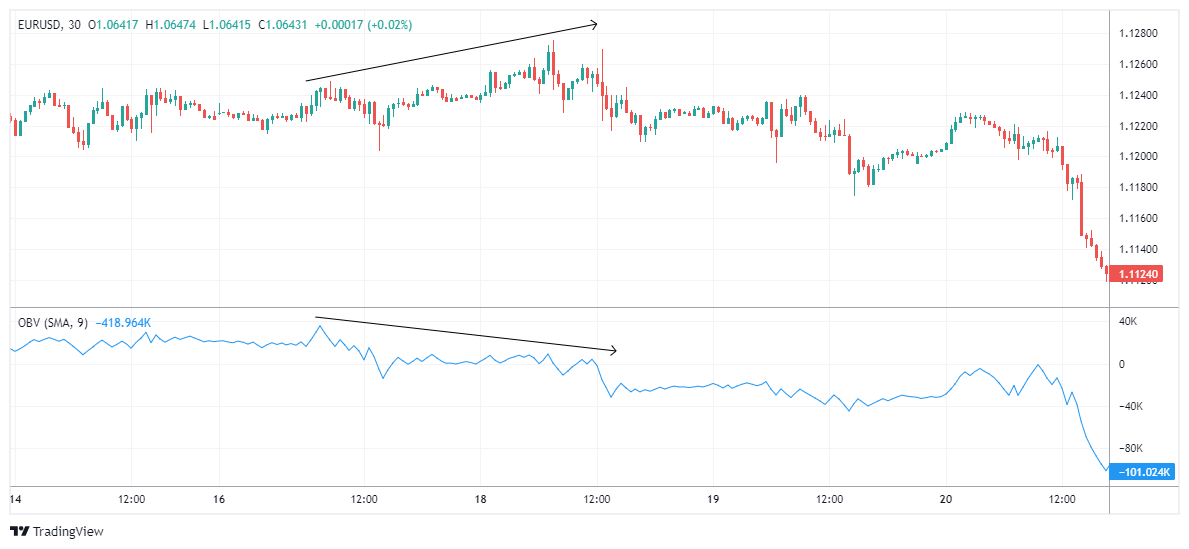This screenshot has height=549, width=1189.
Task: Click the date label 16 on the time axis
Action: pyautogui.click(x=219, y=500)
